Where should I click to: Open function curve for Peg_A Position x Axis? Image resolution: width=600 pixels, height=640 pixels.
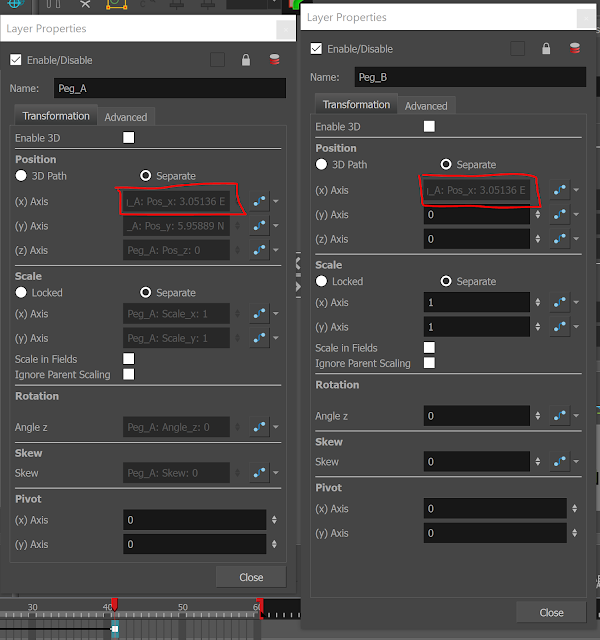[x=259, y=201]
